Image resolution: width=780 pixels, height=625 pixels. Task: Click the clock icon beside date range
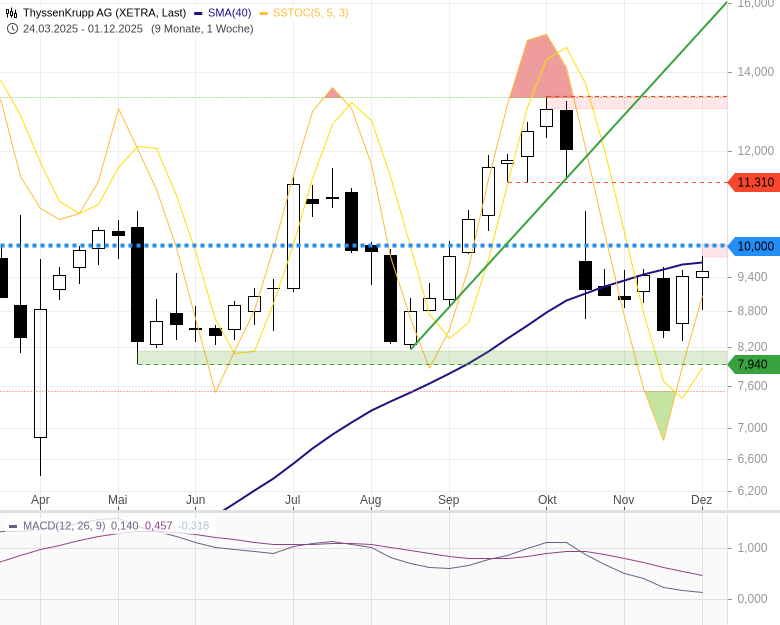point(12,28)
